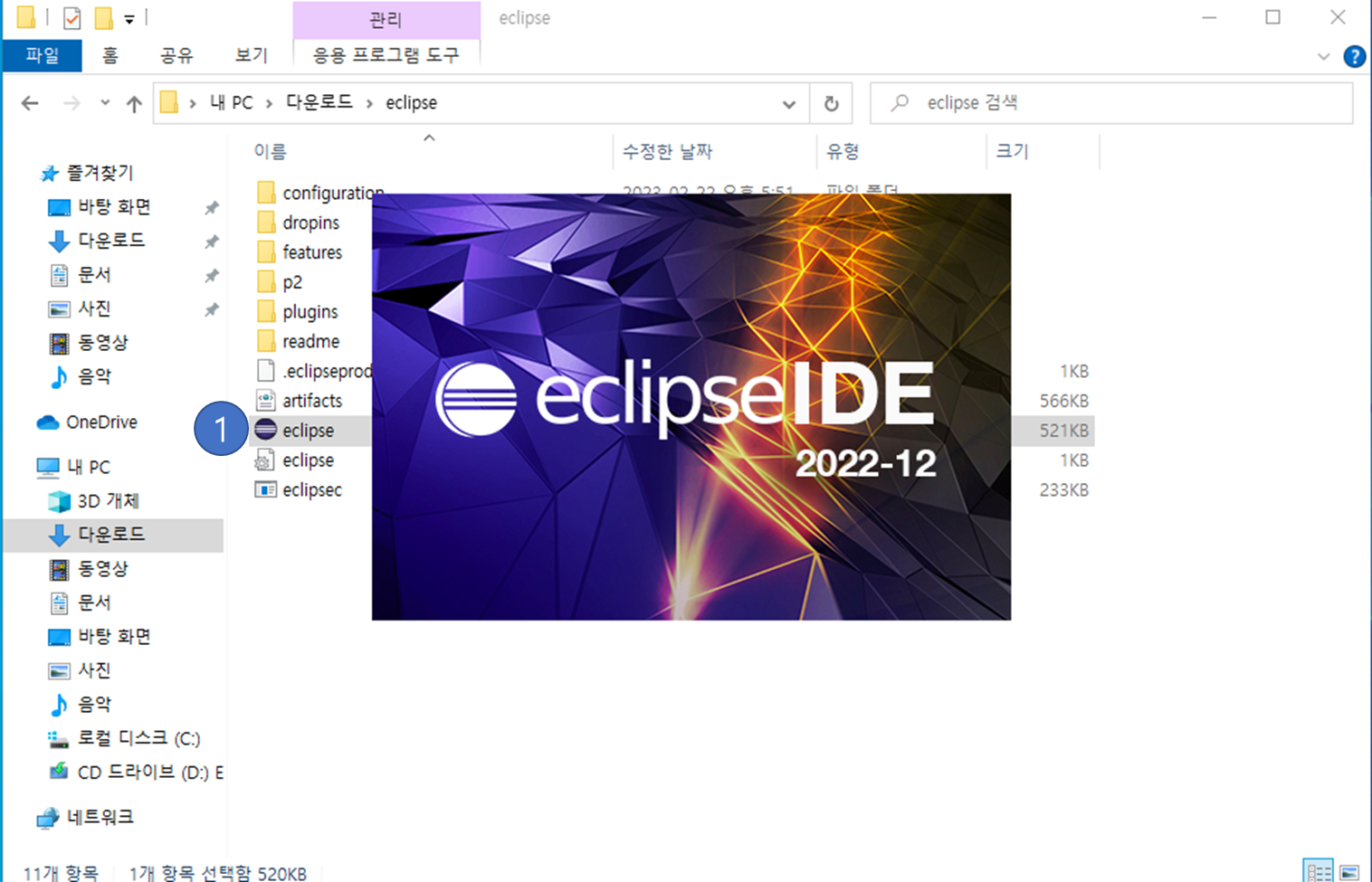Expand the ribbon with chevron
Viewport: 1372px width, 882px height.
[x=1323, y=57]
